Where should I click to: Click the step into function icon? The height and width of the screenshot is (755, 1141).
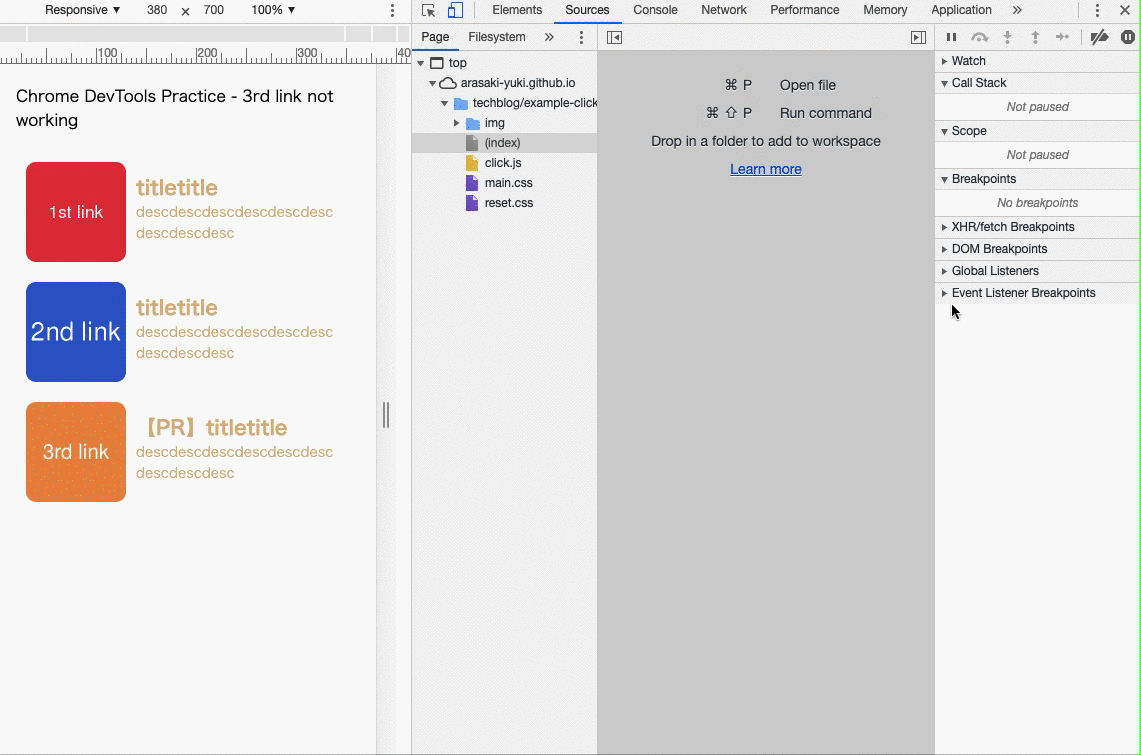click(x=1007, y=38)
